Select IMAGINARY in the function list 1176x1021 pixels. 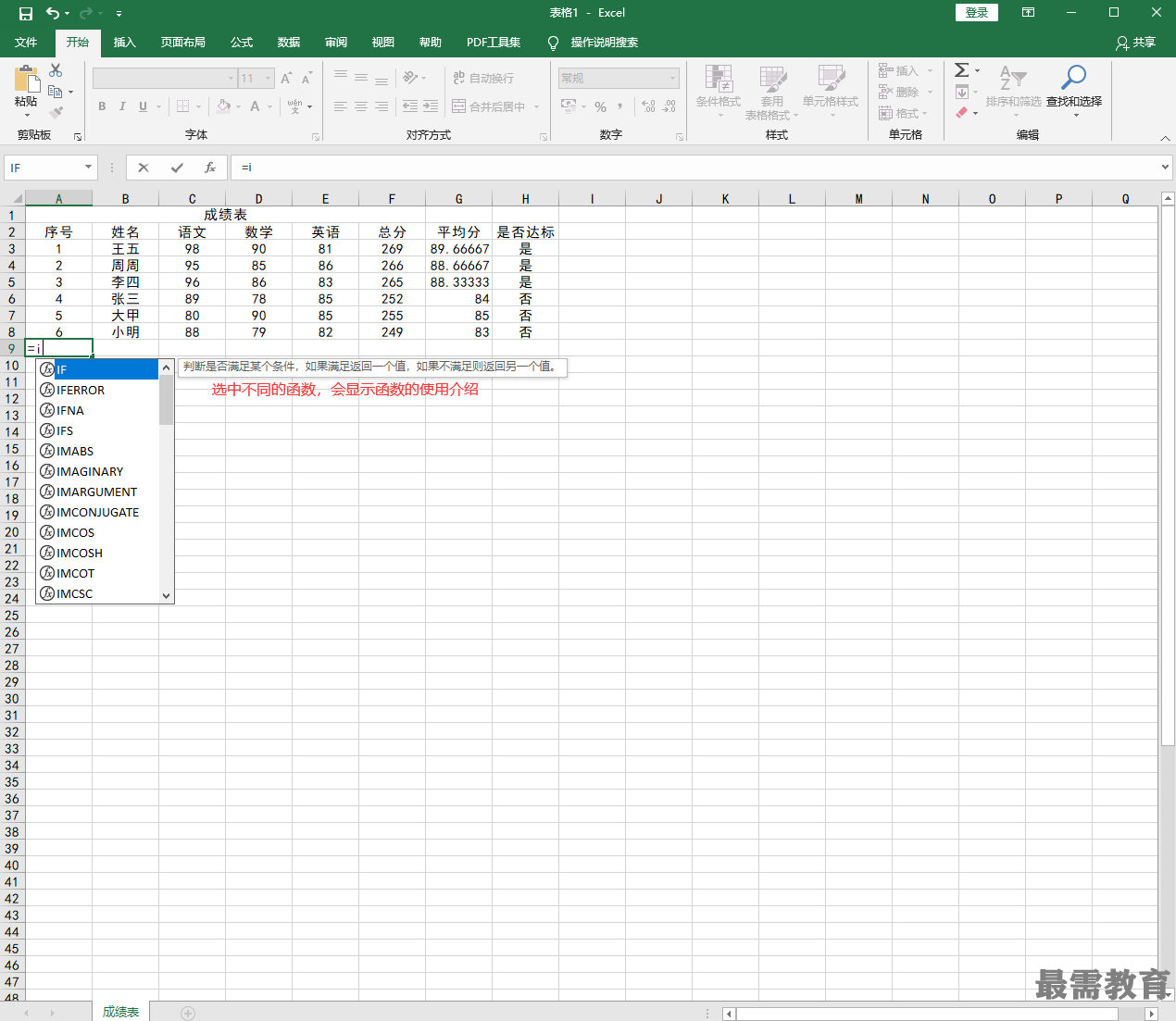tap(98, 471)
